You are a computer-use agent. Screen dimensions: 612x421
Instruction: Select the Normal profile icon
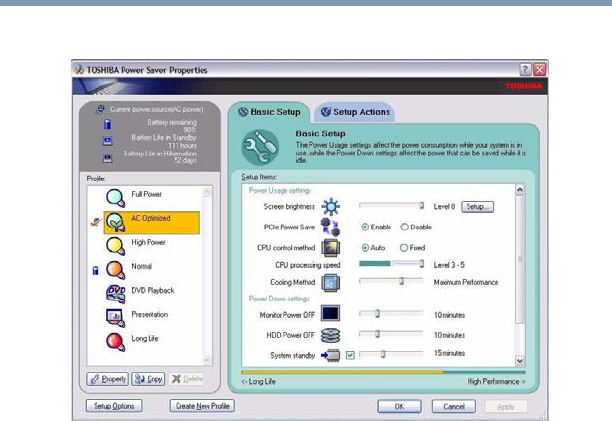click(x=116, y=270)
